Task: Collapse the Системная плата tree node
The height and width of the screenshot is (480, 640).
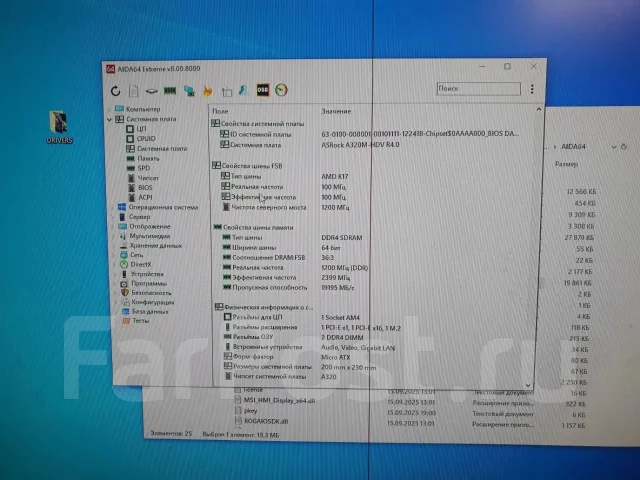Action: tap(109, 119)
